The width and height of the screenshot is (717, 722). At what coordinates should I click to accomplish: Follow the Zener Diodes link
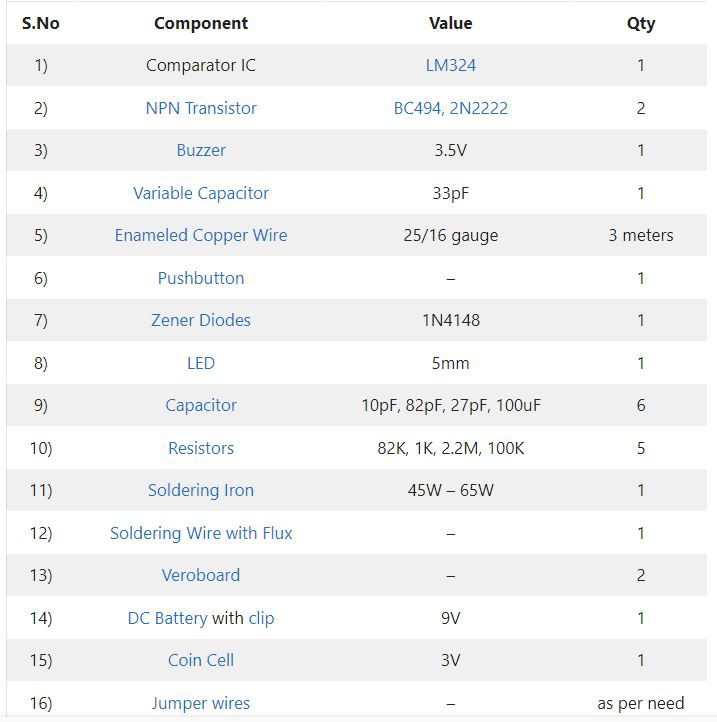click(x=201, y=320)
